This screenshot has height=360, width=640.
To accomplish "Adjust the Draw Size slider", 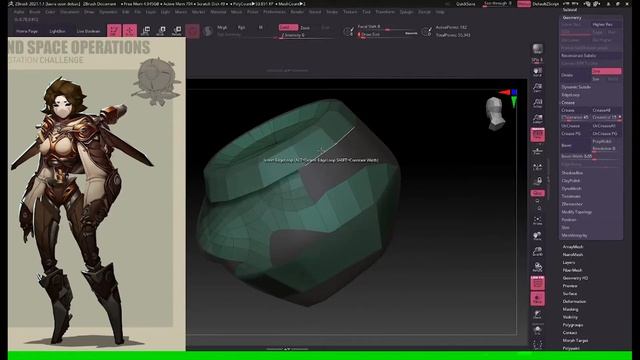I will 387,35.
